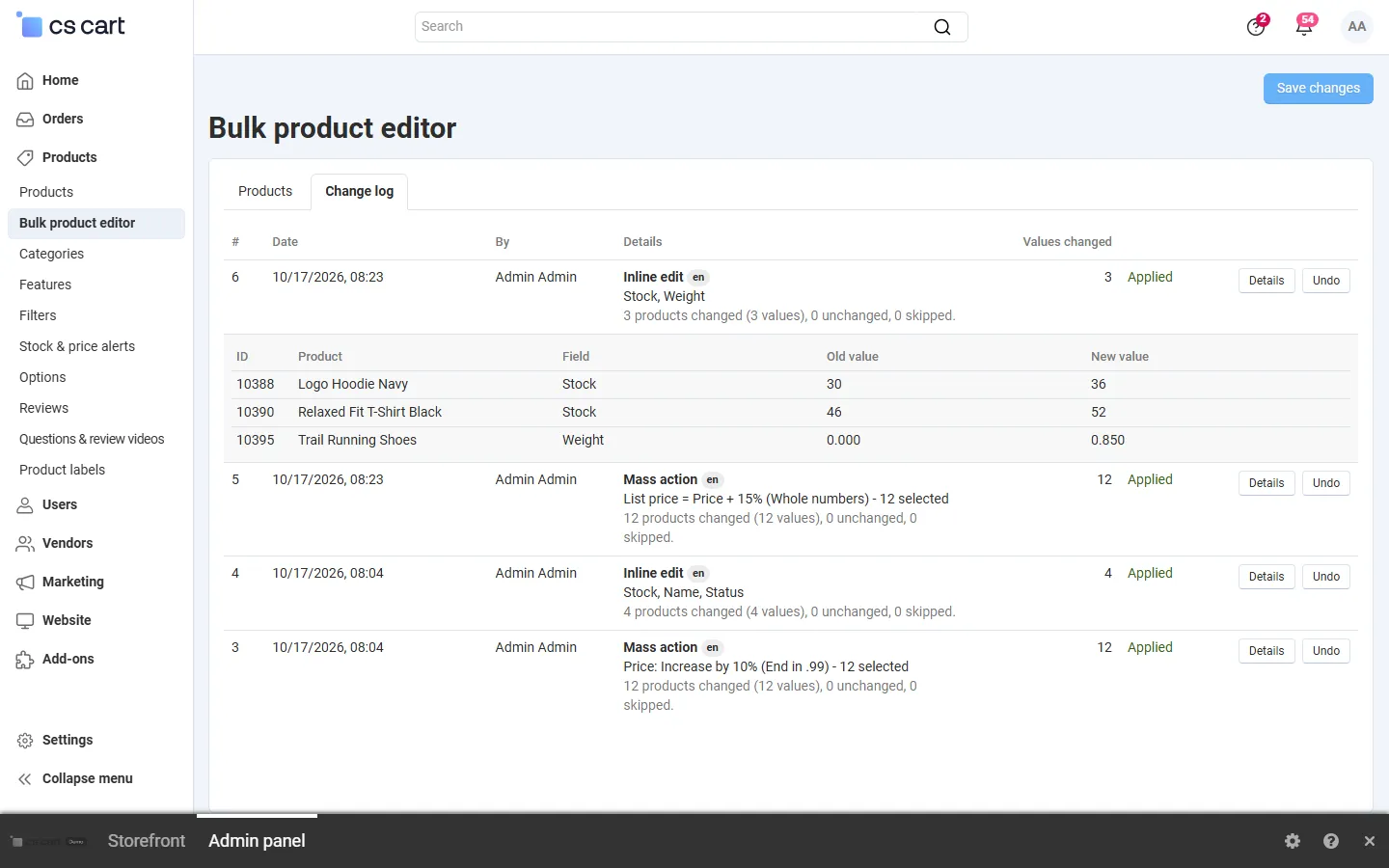The width and height of the screenshot is (1389, 868).
Task: Click the Website monitor icon in the sidebar
Action: [25, 621]
